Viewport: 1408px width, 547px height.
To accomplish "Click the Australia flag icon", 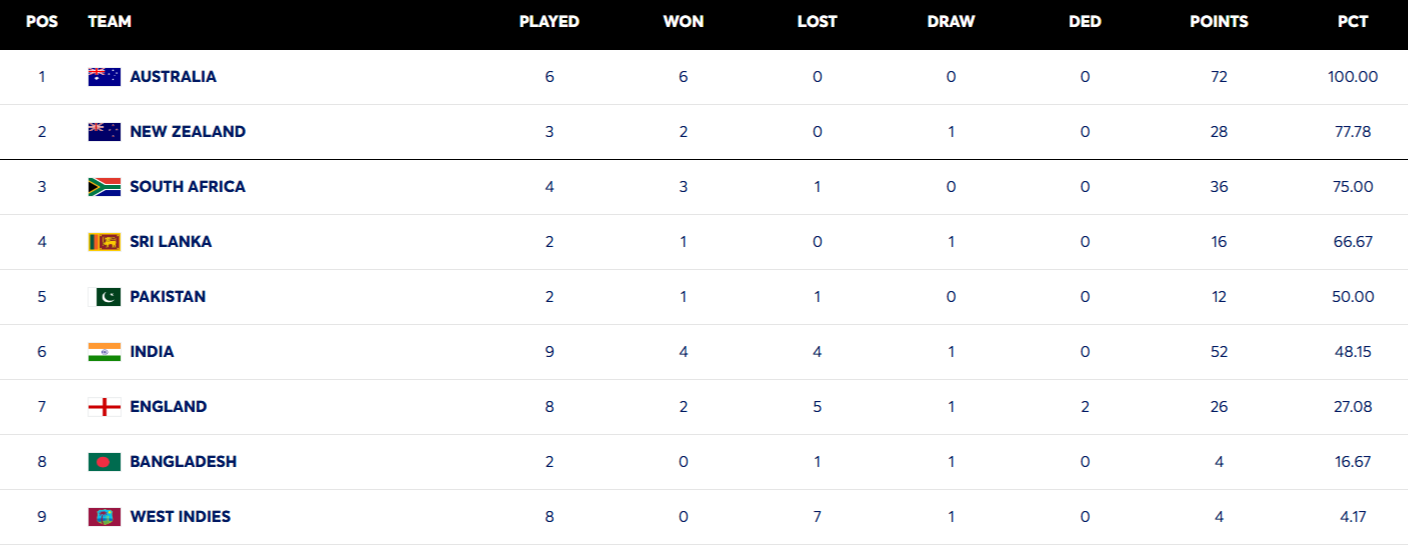I will coord(104,77).
